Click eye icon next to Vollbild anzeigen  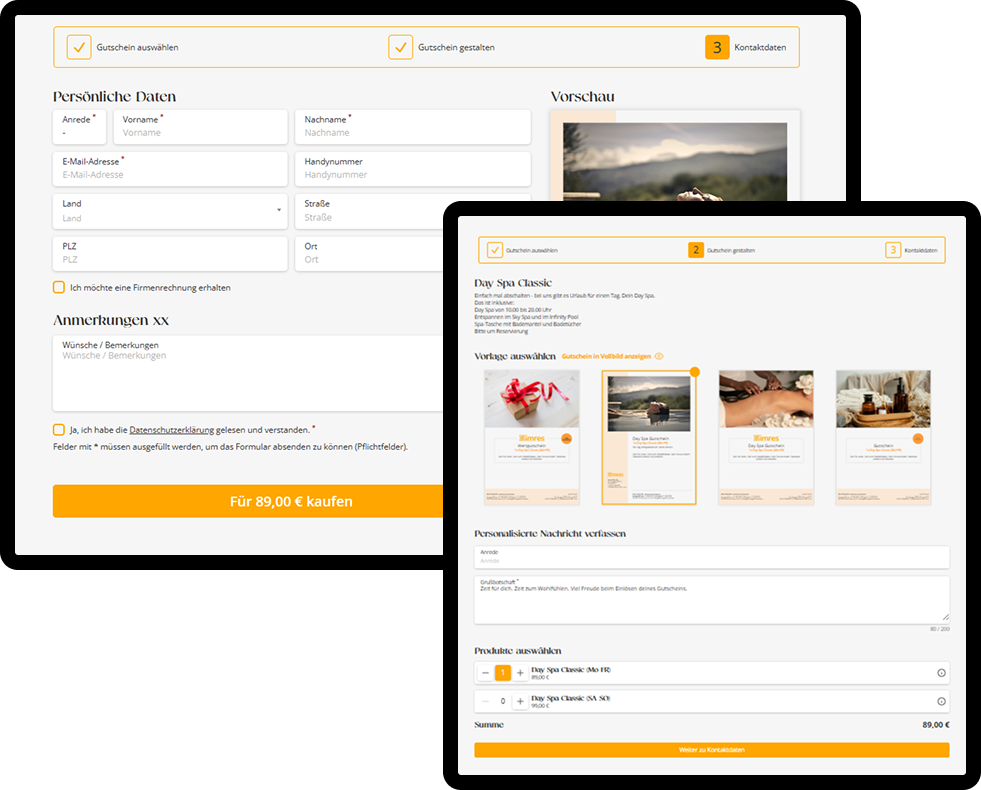[659, 356]
